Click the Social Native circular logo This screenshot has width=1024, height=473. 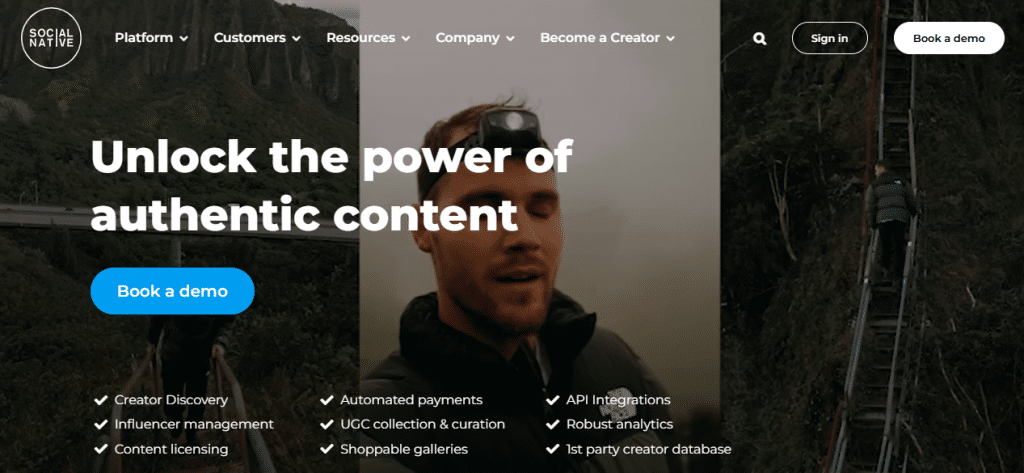point(52,38)
